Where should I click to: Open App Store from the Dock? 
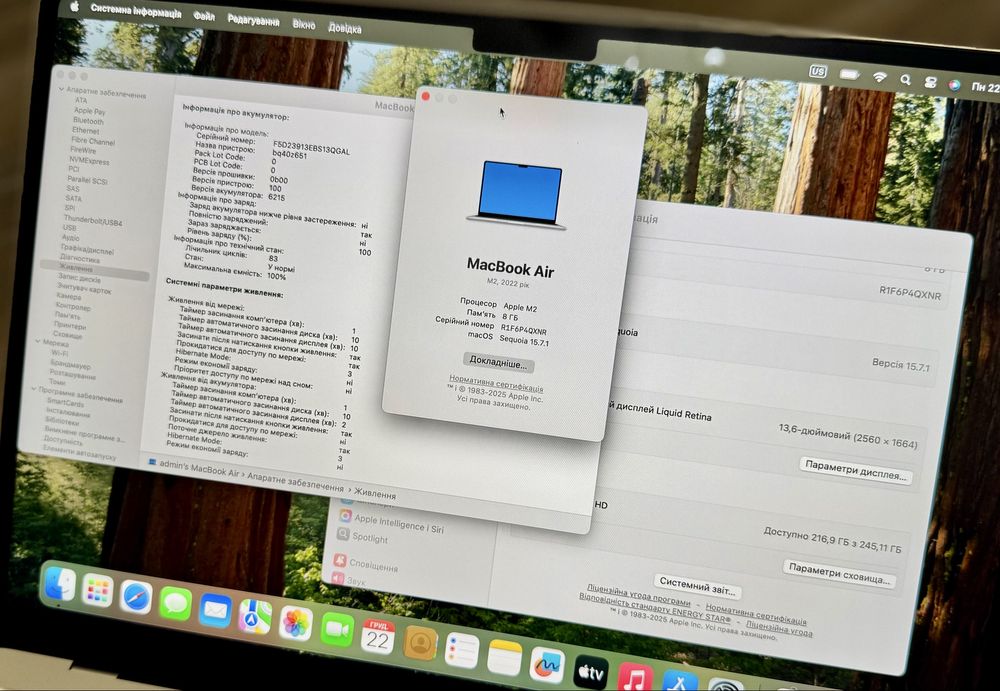(680, 681)
